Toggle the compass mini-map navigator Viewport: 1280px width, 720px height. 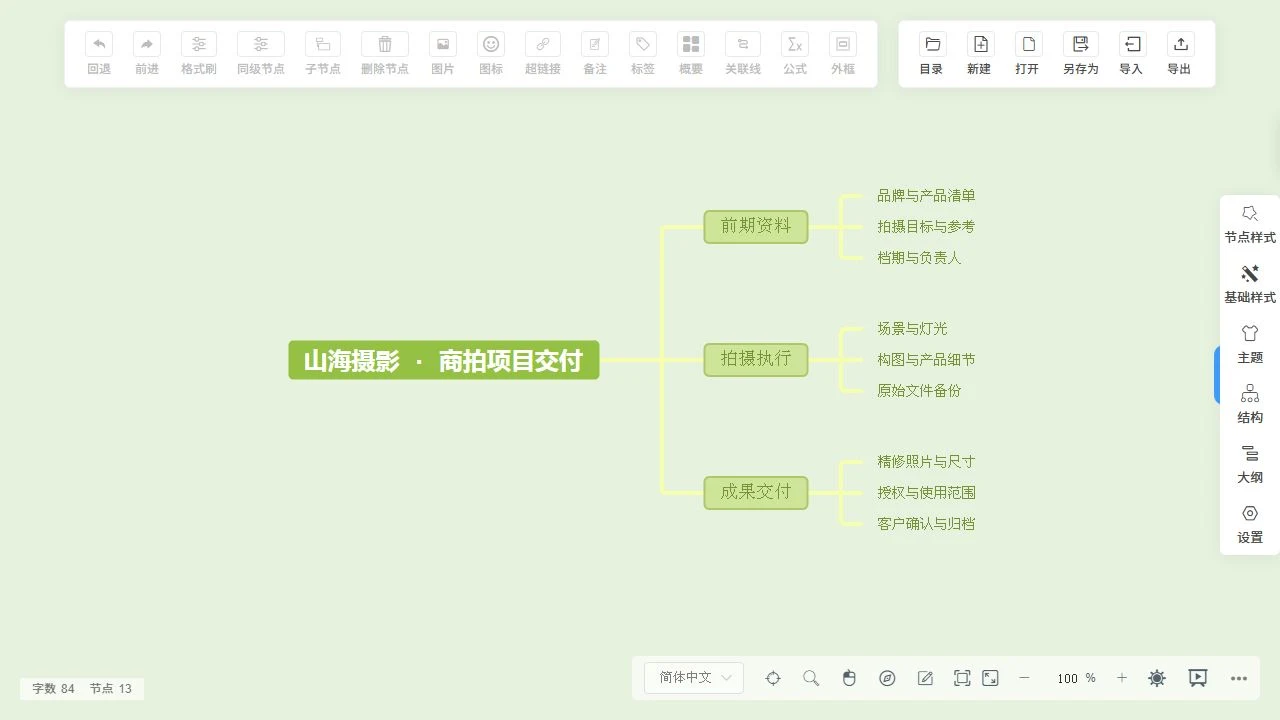(887, 678)
